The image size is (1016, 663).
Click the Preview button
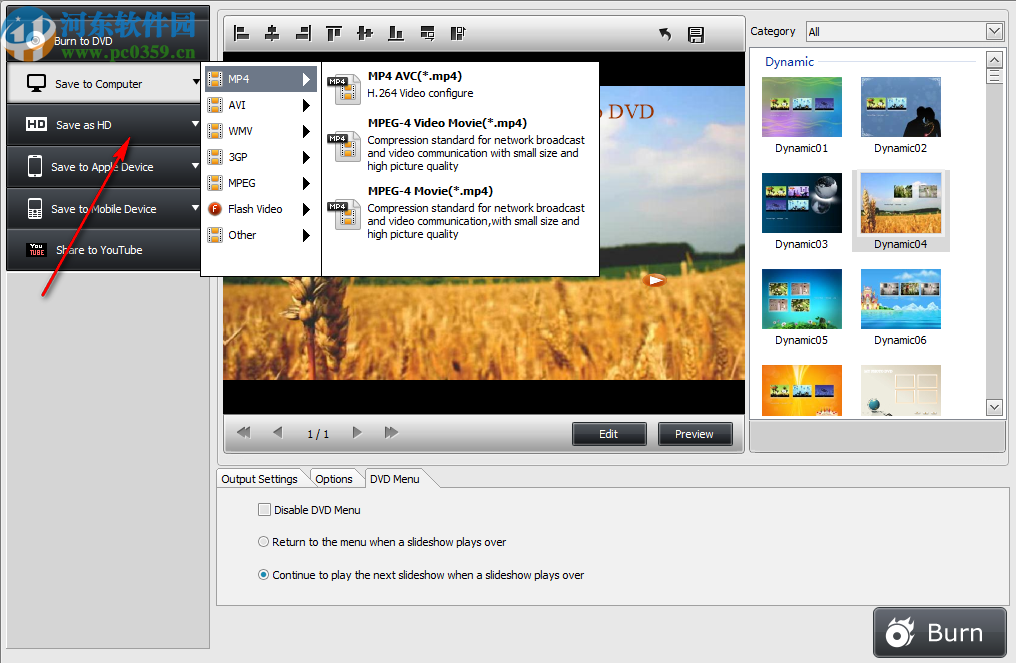pos(695,433)
